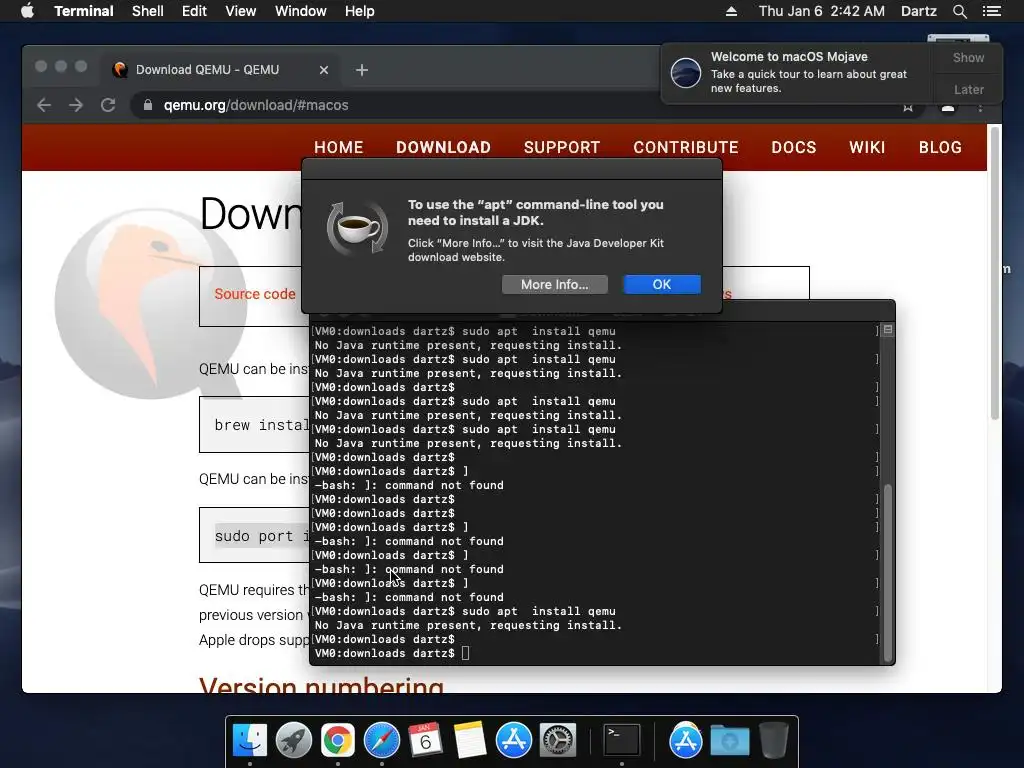Open System Preferences from the Dock

(558, 741)
